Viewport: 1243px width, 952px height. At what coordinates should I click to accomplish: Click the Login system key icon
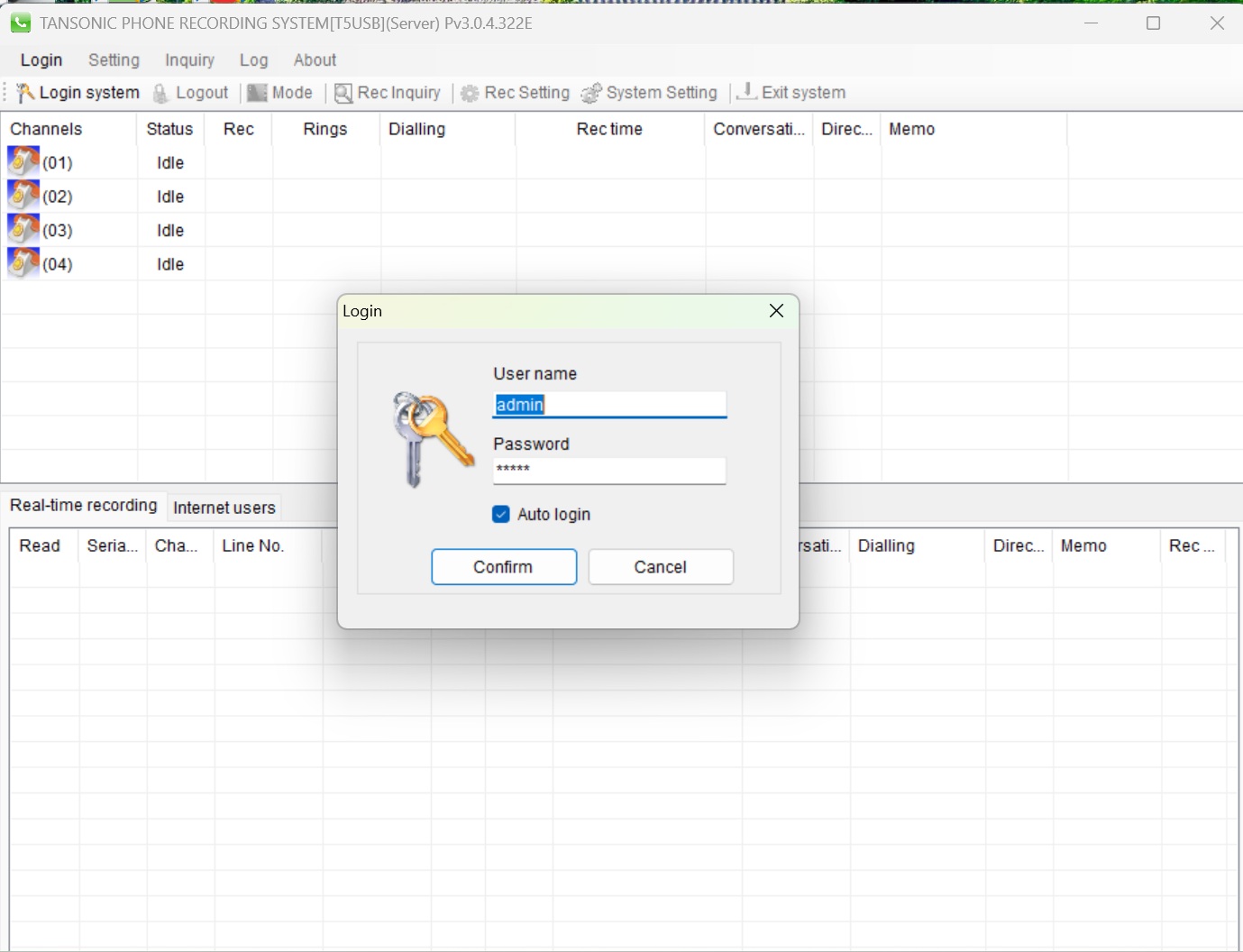(25, 93)
